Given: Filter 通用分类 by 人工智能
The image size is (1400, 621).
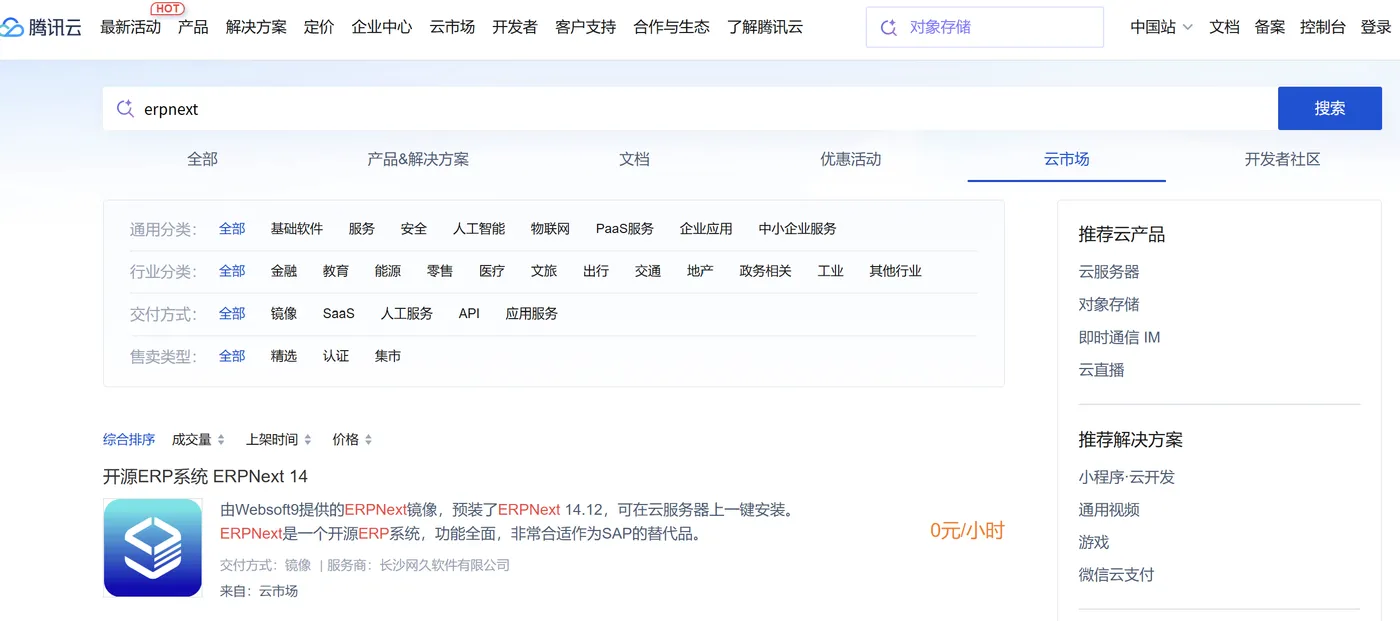Looking at the screenshot, I should point(479,229).
